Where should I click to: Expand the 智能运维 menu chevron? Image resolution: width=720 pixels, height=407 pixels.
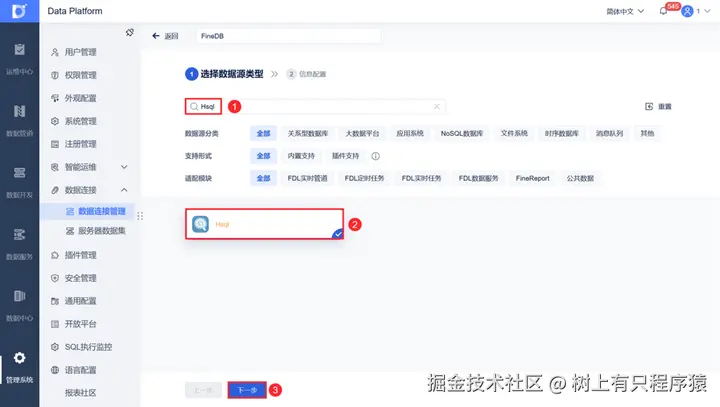point(124,167)
